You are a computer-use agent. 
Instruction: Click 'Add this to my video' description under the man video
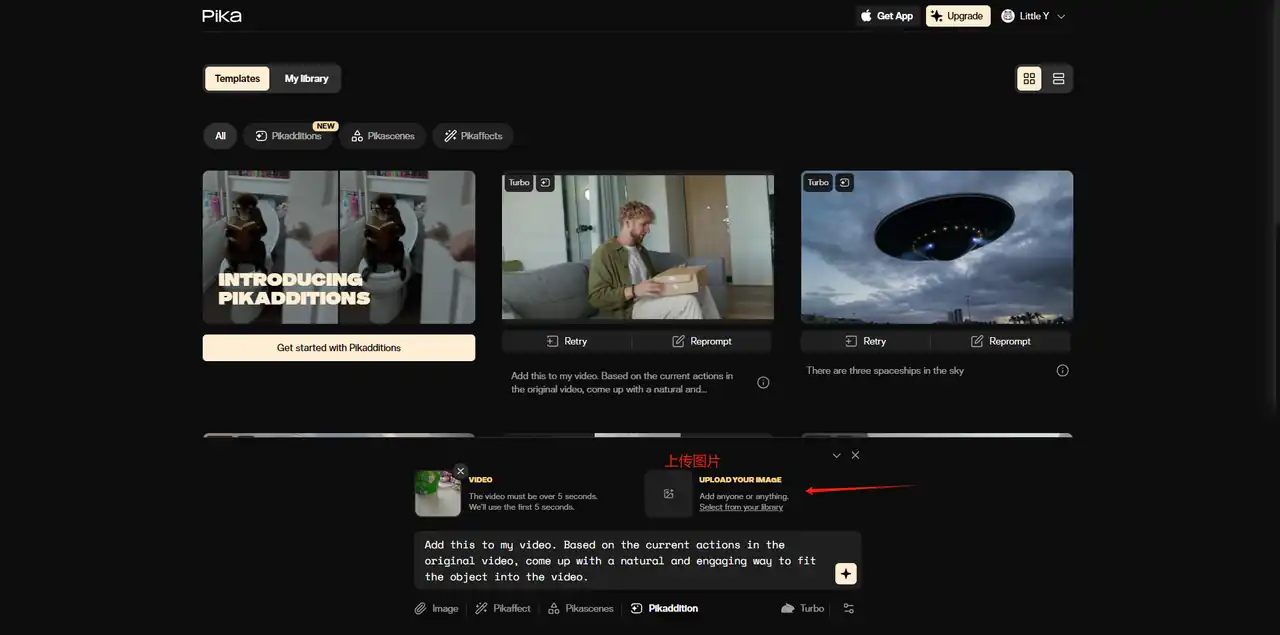pos(622,383)
